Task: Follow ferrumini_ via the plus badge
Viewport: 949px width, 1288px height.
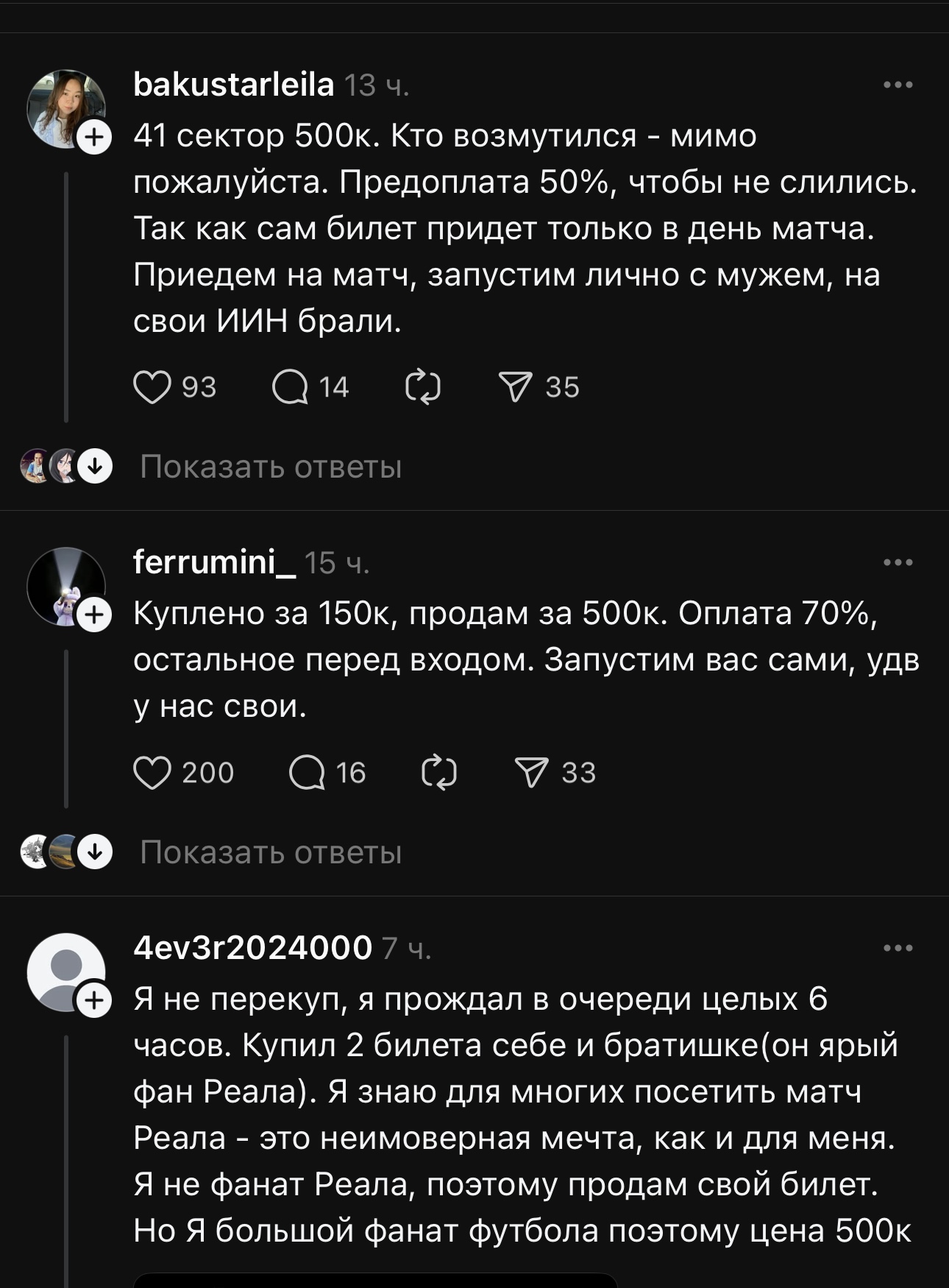Action: pyautogui.click(x=93, y=613)
